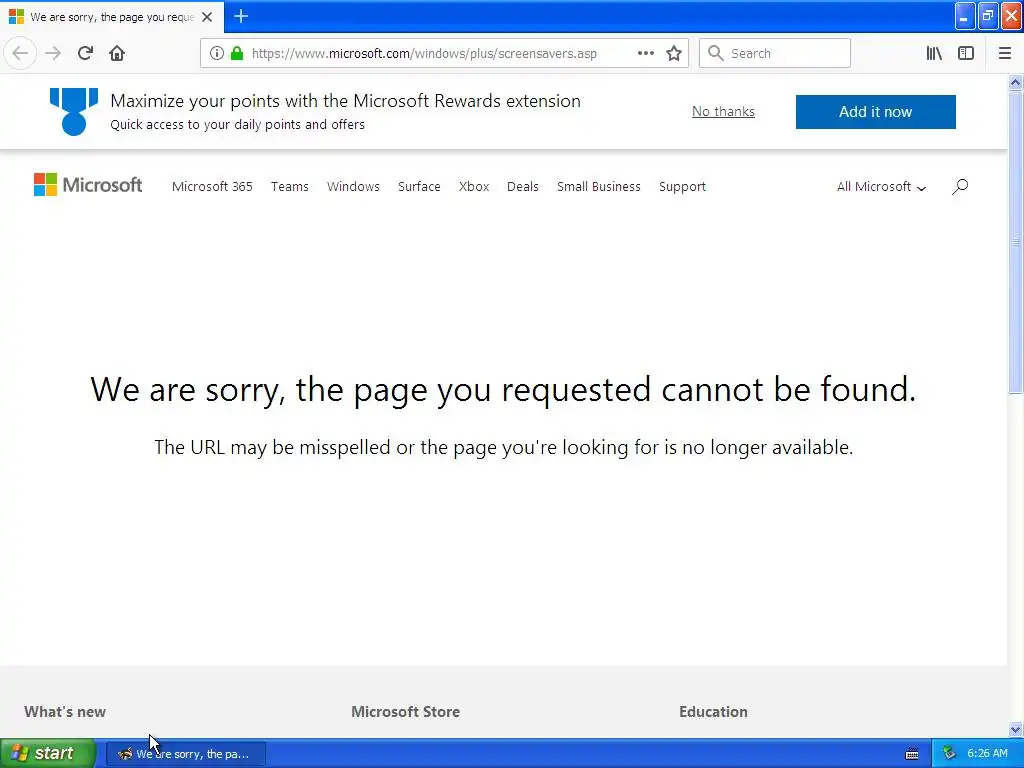This screenshot has height=768, width=1024.
Task: Click the browser Forward arrow button
Action: (53, 53)
